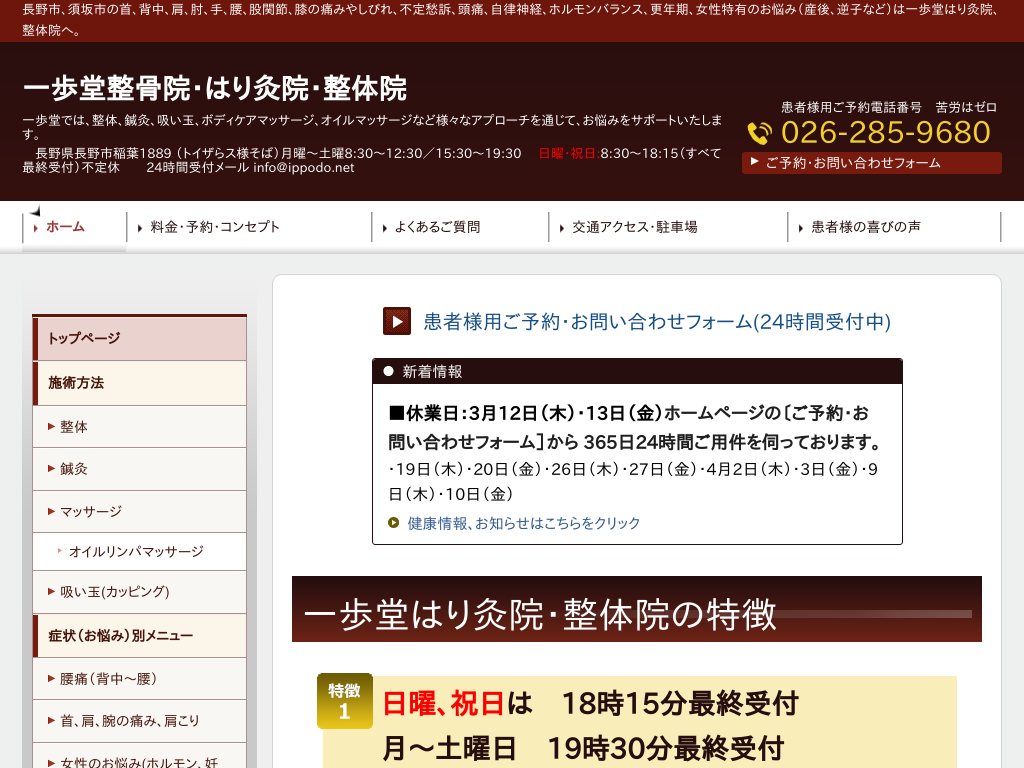The image size is (1024, 768).
Task: Click the play icon beside 患者様用ご予約 heading
Action: [x=397, y=321]
